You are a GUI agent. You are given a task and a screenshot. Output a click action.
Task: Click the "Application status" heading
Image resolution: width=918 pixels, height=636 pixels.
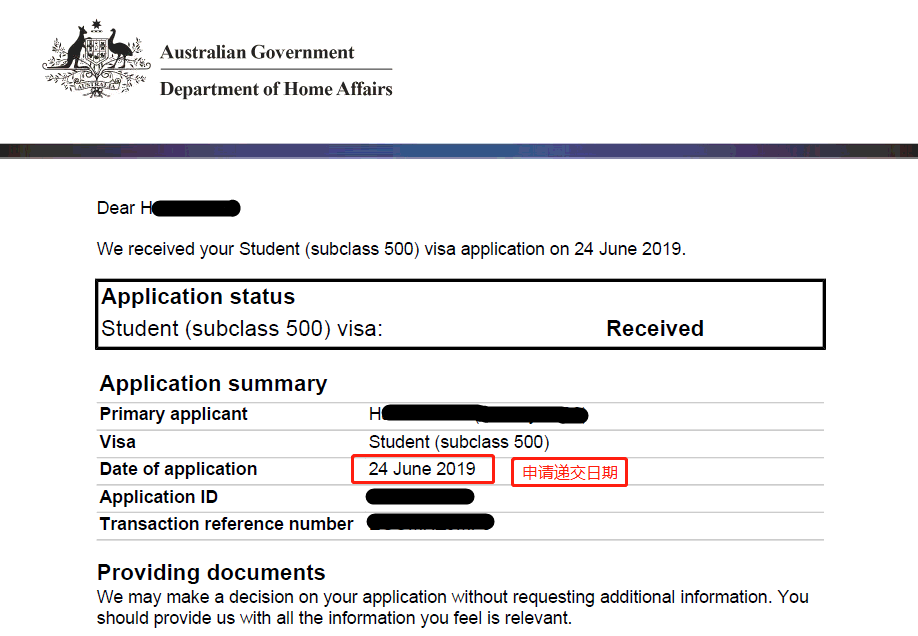(x=198, y=297)
